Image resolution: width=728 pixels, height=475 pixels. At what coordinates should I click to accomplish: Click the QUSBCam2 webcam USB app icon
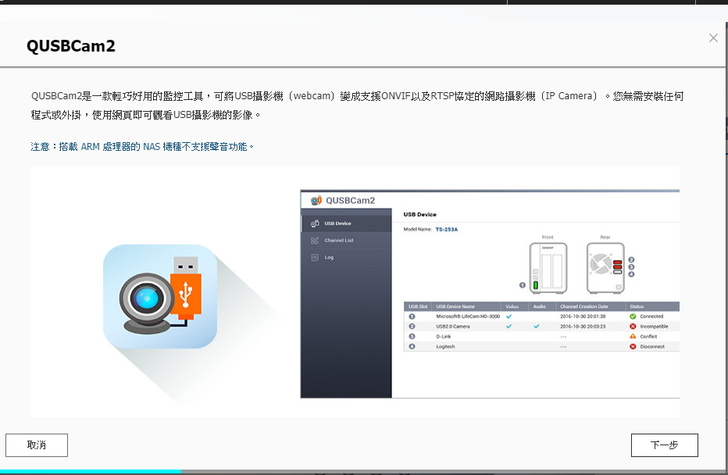tap(160, 296)
